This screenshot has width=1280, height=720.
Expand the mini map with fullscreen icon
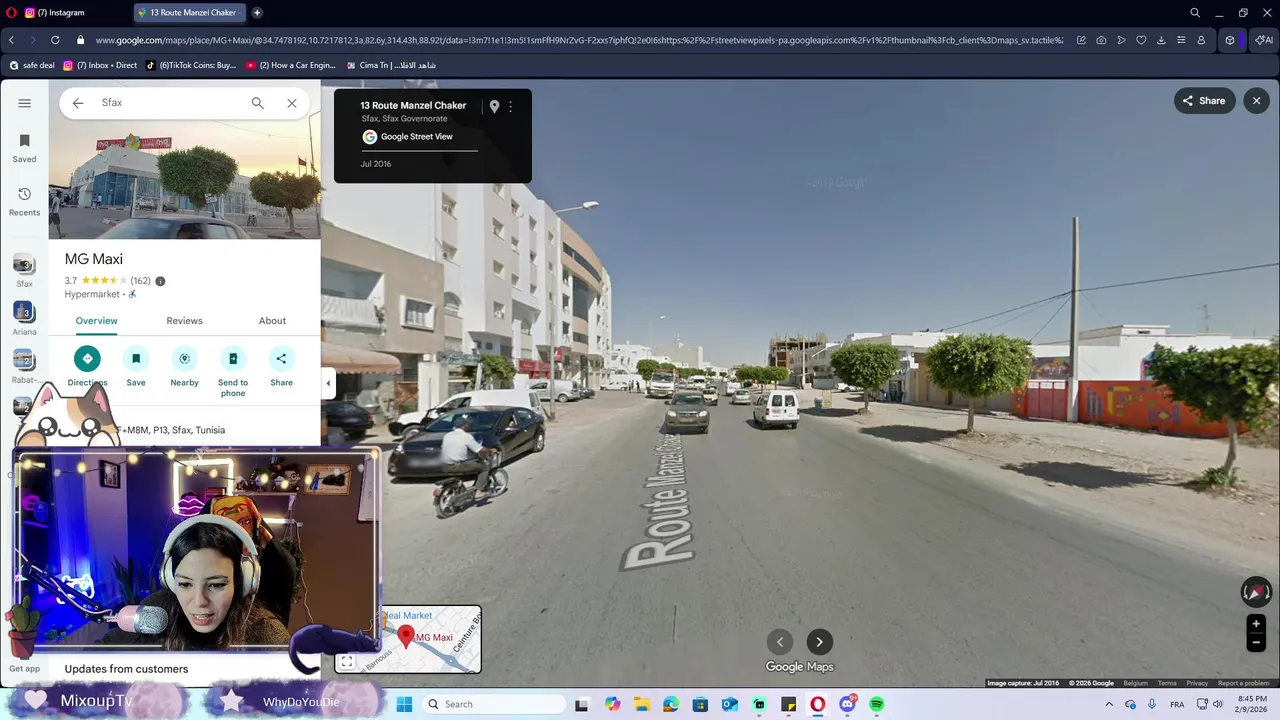347,662
